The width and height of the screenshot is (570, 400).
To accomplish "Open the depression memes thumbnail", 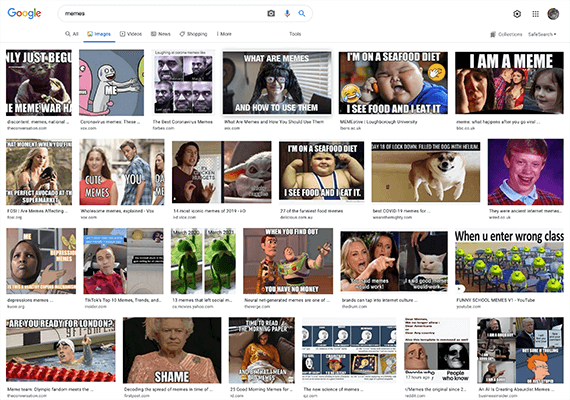I will [x=41, y=261].
